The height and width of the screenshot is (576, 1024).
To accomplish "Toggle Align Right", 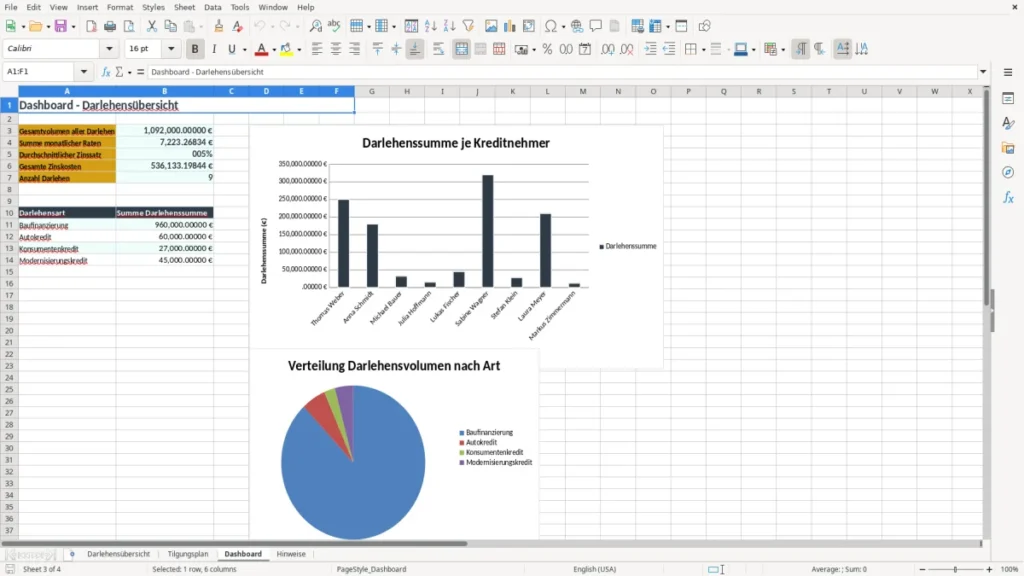I will coord(355,49).
